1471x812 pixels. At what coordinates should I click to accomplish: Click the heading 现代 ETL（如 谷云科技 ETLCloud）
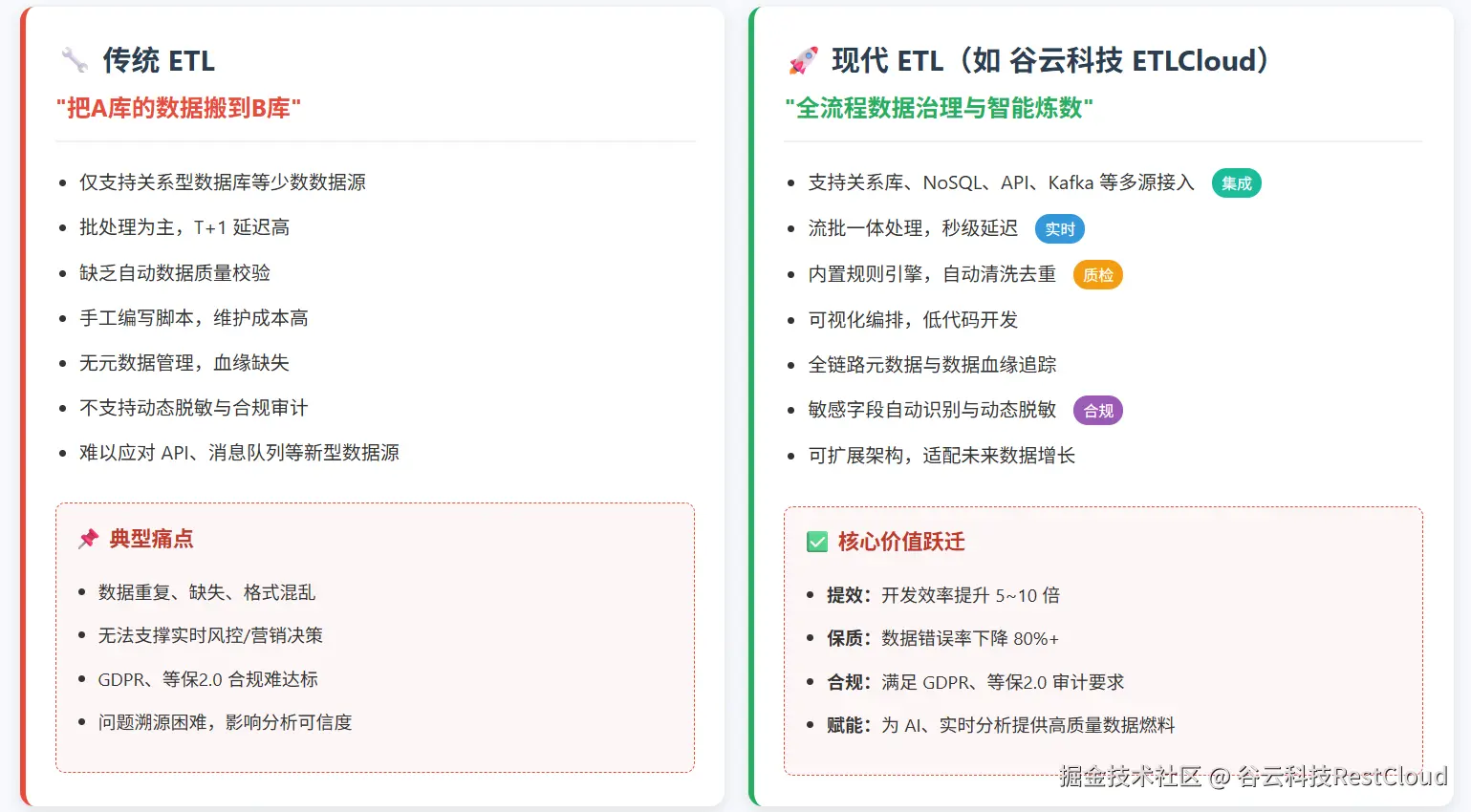(x=1051, y=60)
